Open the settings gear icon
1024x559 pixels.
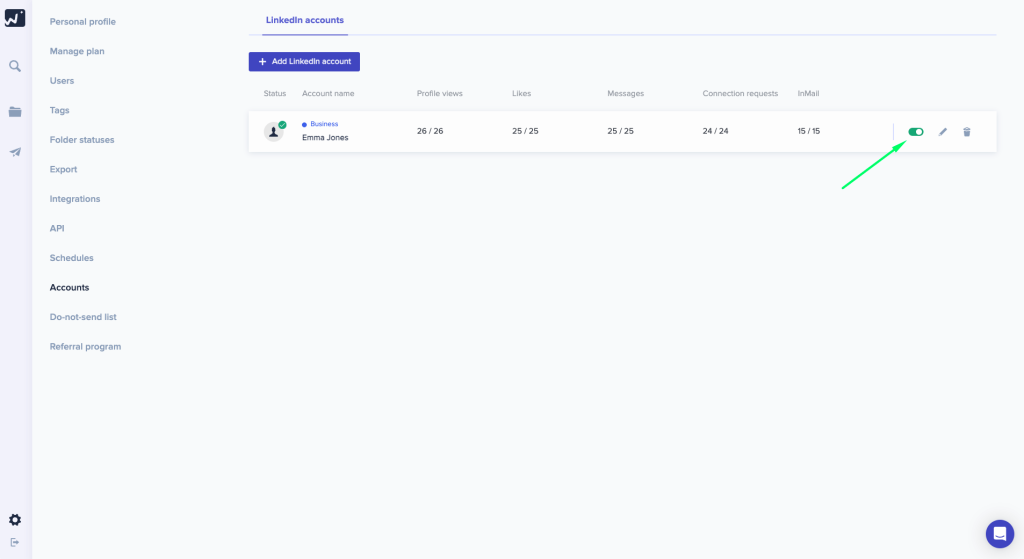(x=15, y=520)
